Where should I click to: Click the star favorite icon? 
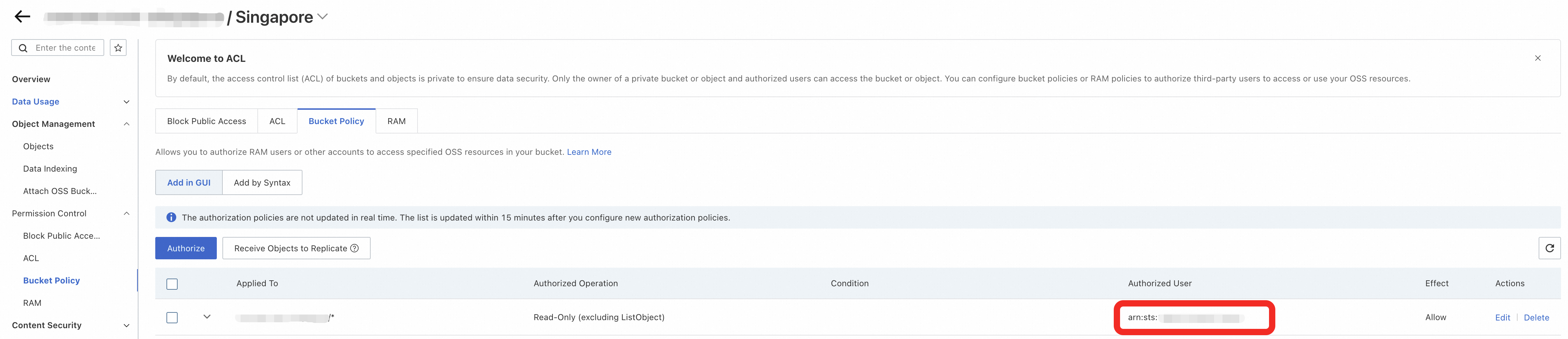118,48
